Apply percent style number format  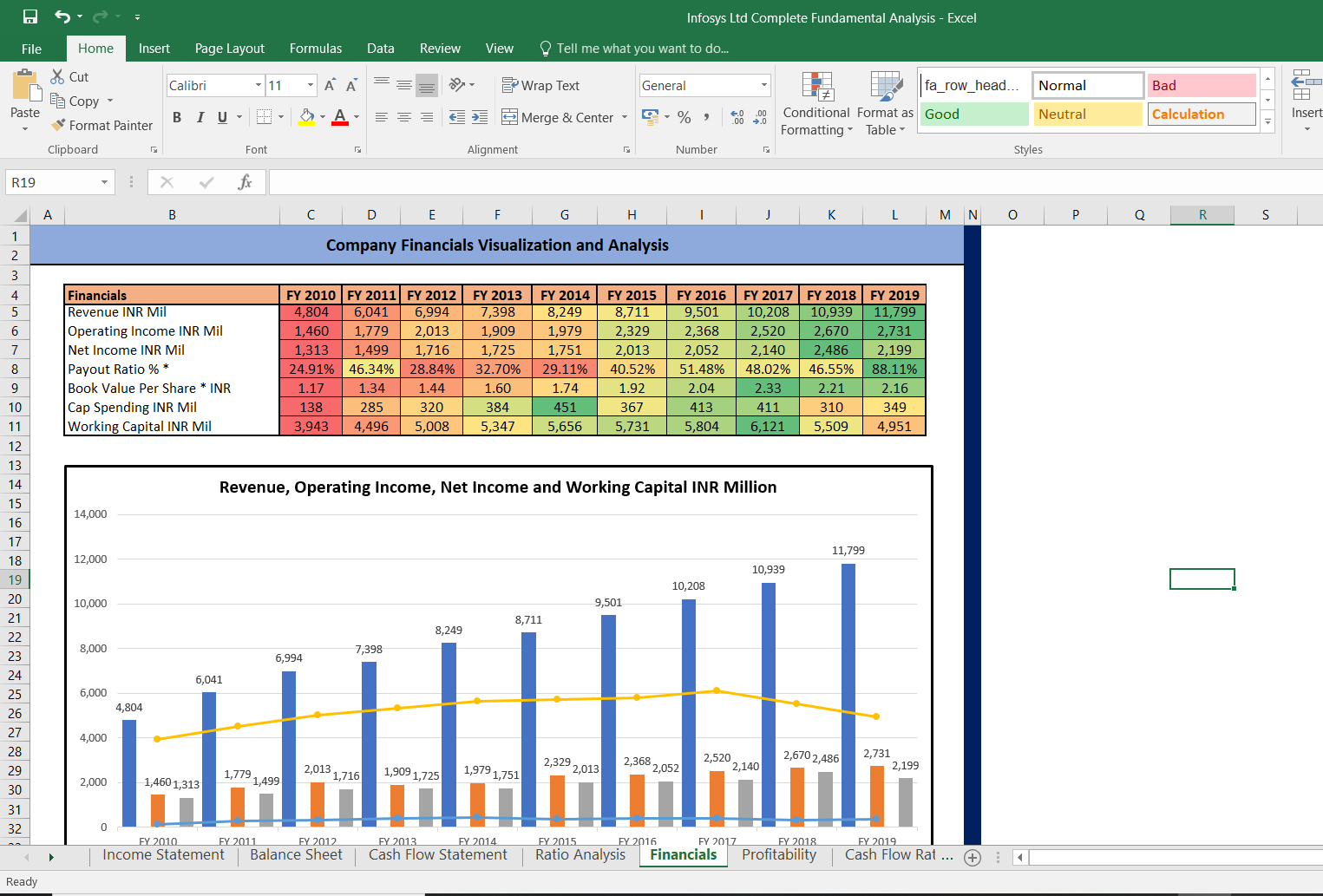point(684,117)
